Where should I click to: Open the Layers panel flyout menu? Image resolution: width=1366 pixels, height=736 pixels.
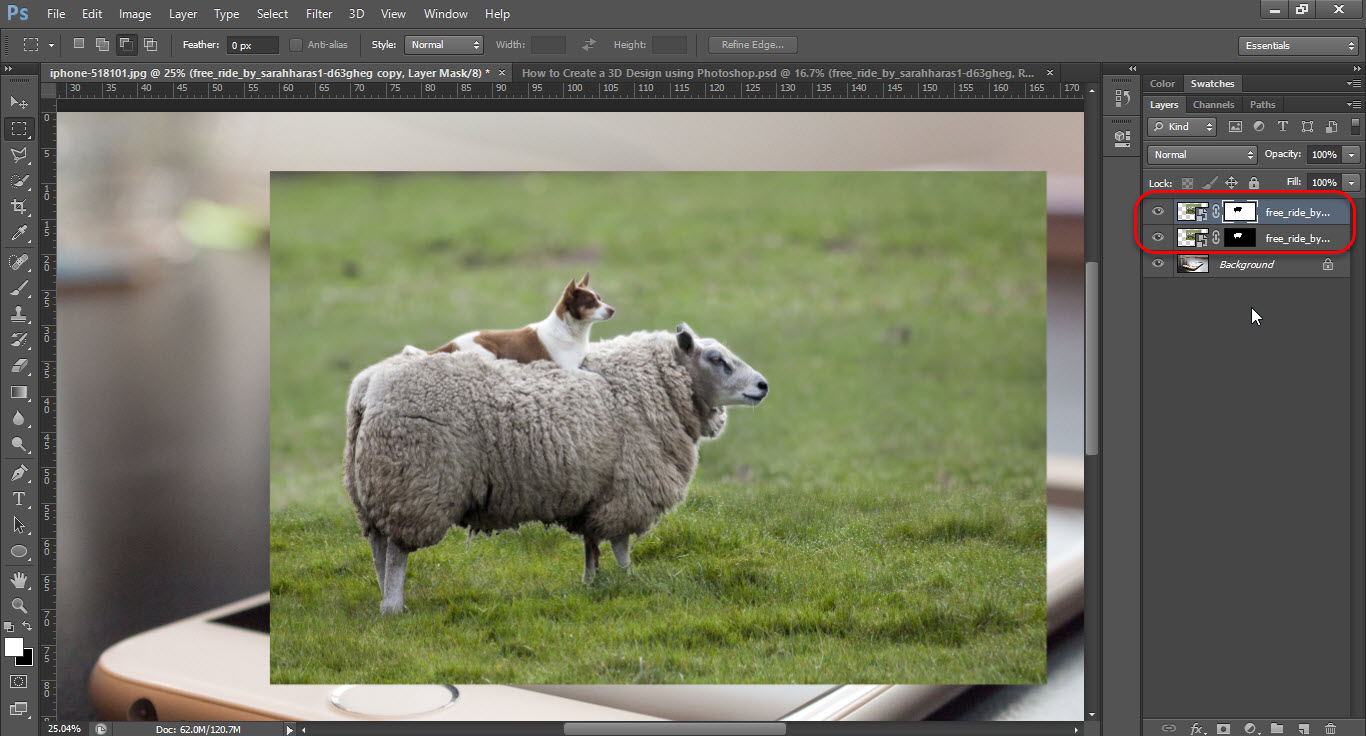point(1354,105)
